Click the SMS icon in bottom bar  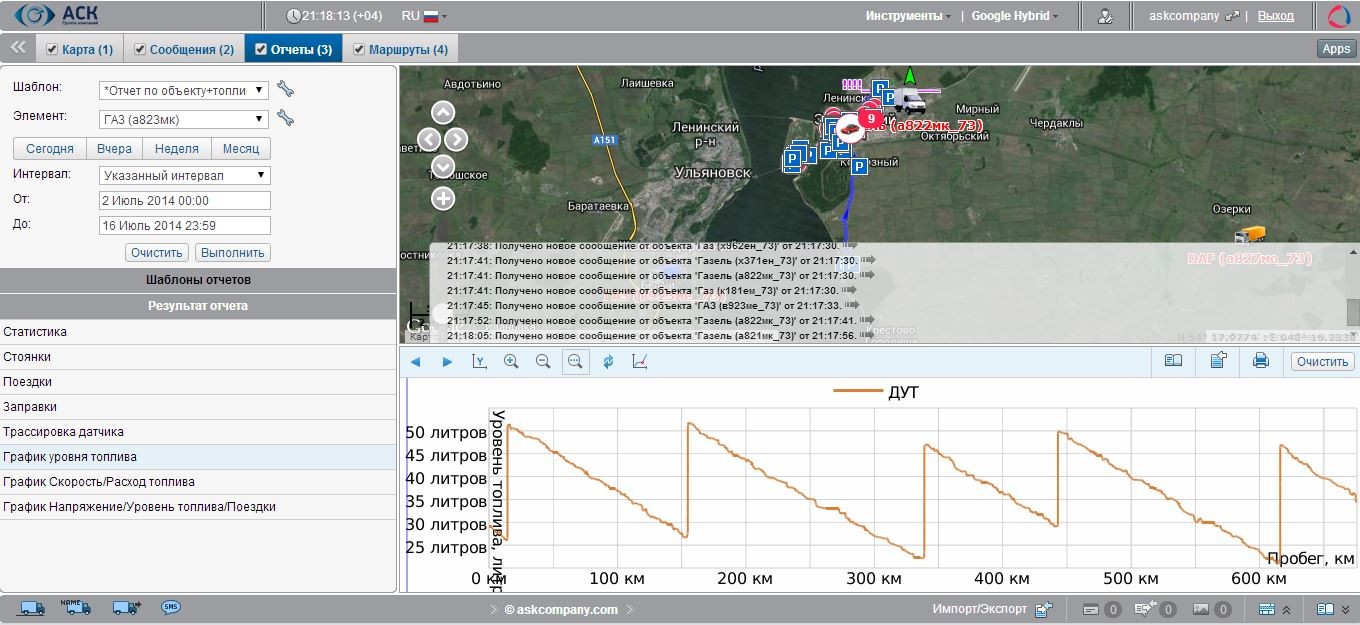point(171,607)
